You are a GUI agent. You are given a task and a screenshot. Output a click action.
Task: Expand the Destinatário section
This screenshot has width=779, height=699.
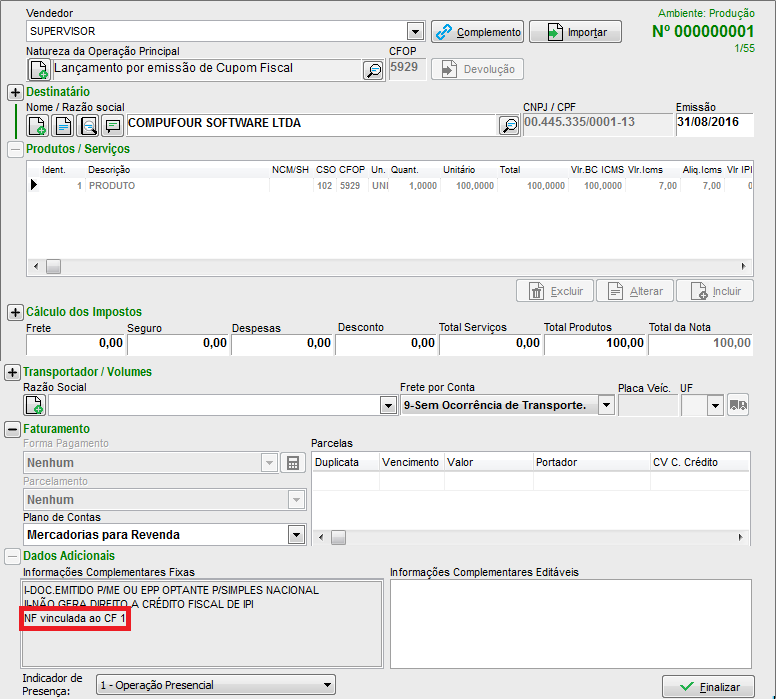[15, 92]
